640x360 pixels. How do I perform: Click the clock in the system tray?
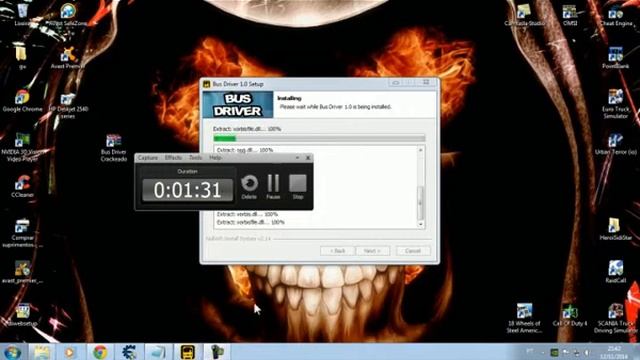coord(614,352)
